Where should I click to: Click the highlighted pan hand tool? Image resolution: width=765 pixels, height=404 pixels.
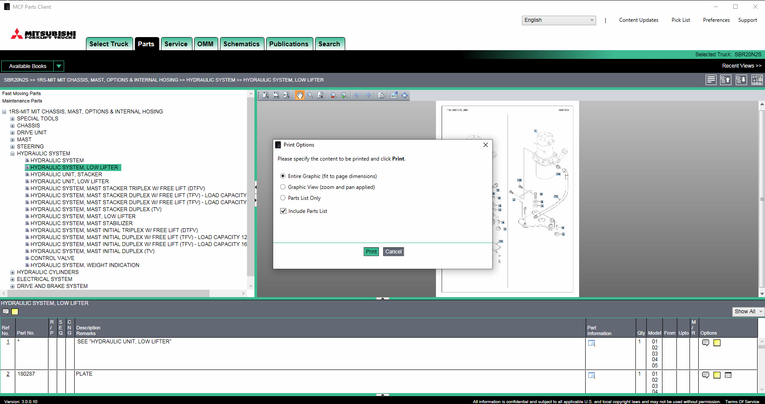(299, 96)
